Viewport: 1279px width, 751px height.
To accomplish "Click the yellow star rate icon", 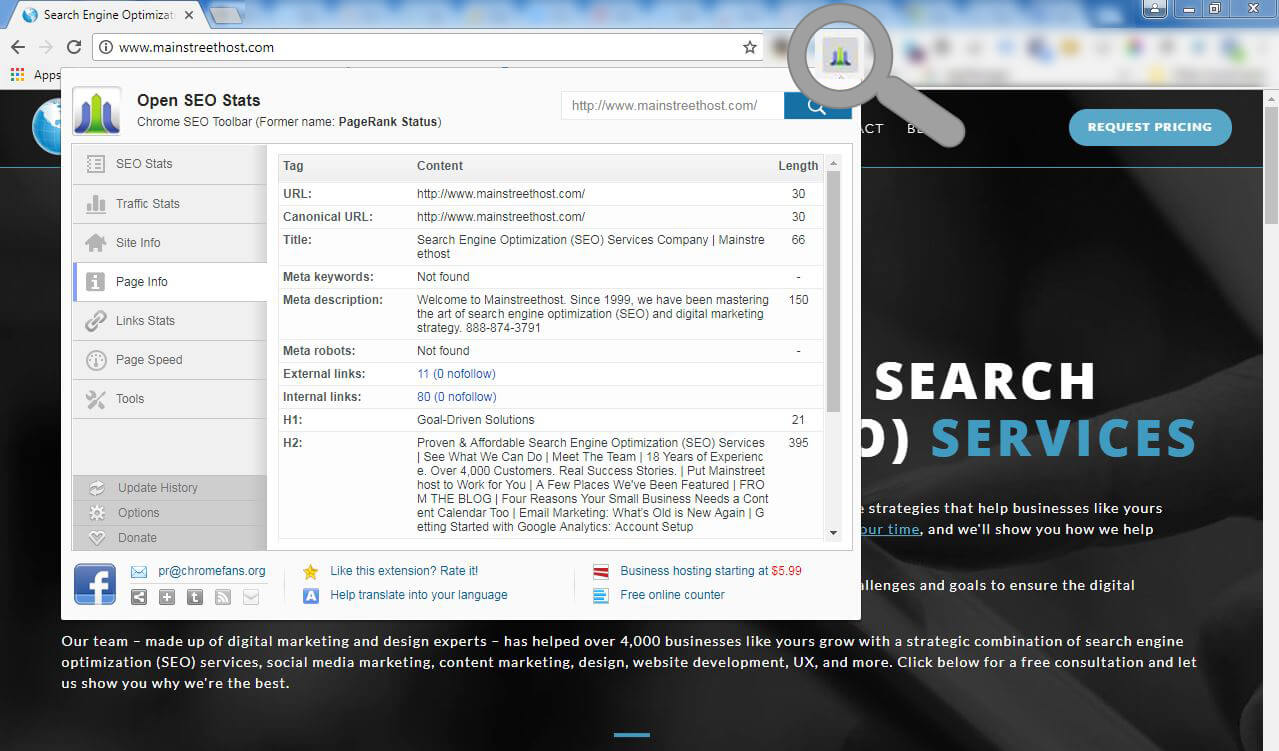I will tap(311, 572).
